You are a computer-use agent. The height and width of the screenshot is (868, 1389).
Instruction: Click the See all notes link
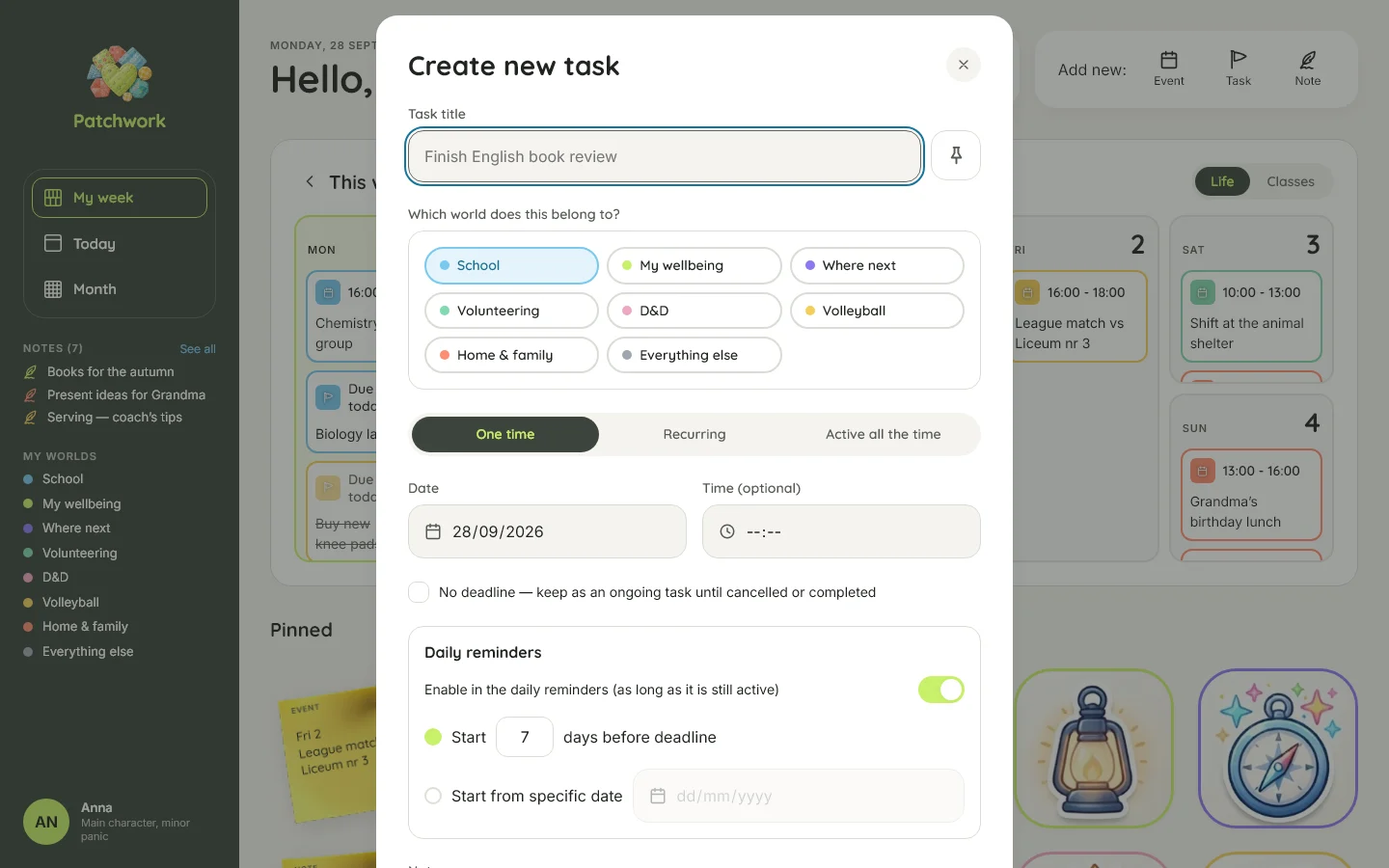(198, 349)
